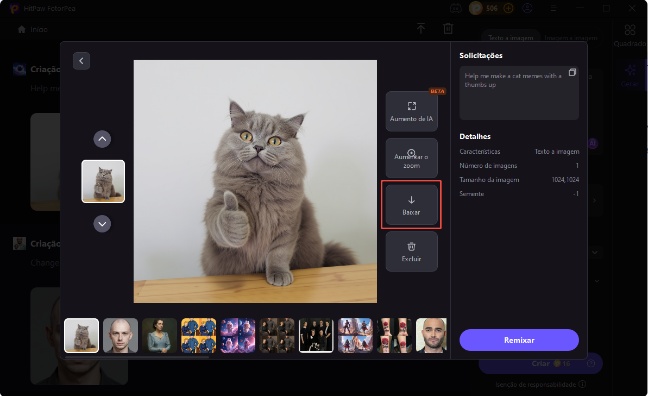648x396 pixels.
Task: Open the bearded bald man thumbnail
Action: tap(431, 335)
